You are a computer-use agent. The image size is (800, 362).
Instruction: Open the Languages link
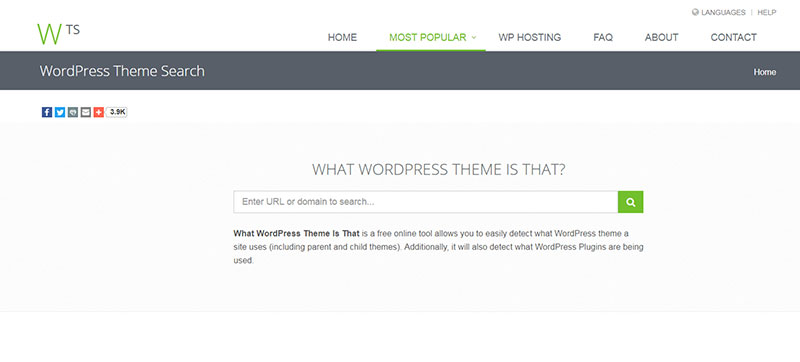click(723, 12)
